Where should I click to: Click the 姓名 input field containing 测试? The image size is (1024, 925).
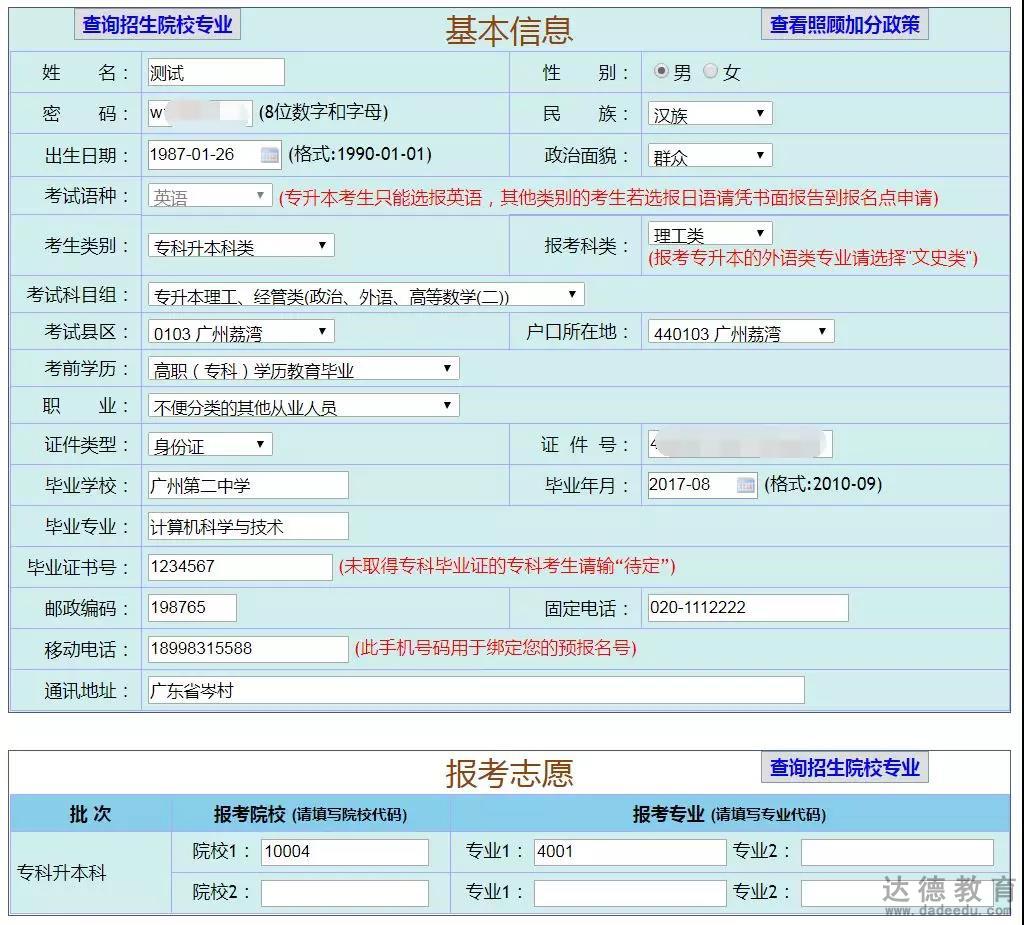coord(216,72)
